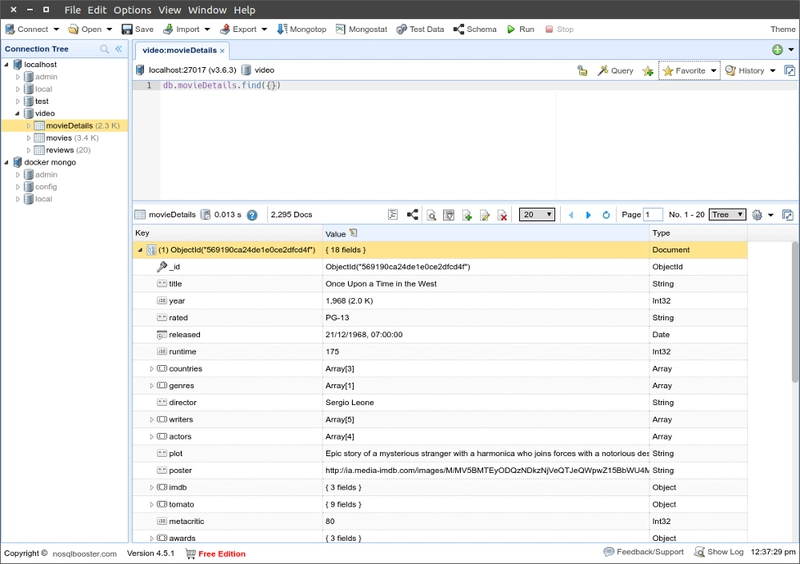Collapse the ObjectId document row
This screenshot has width=800, height=564.
140,250
